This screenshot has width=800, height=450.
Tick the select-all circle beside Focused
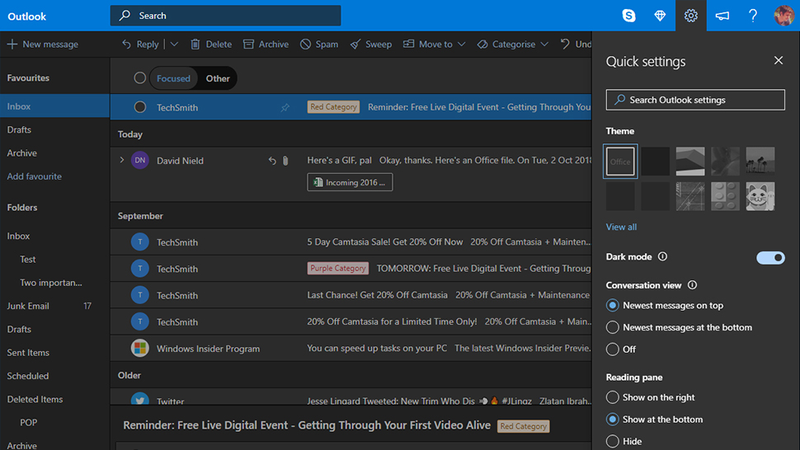tap(140, 78)
